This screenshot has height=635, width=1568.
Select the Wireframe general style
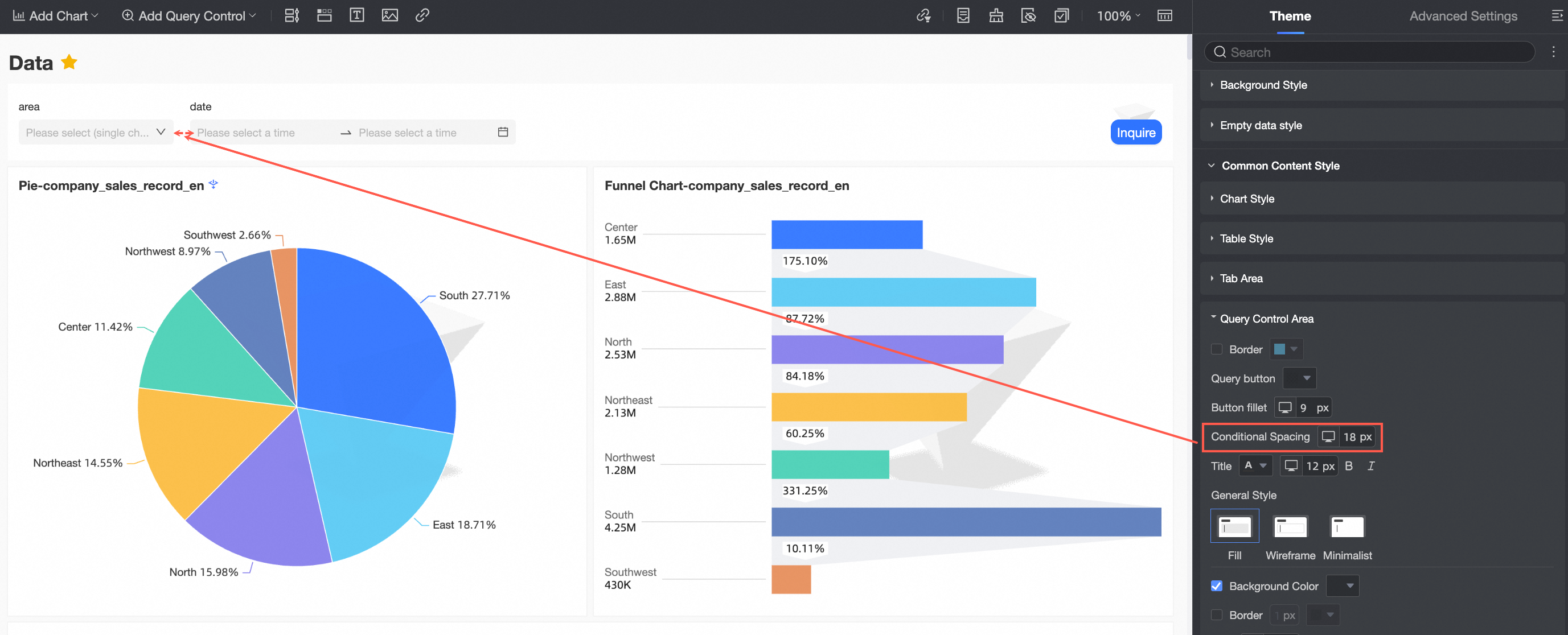point(1290,527)
